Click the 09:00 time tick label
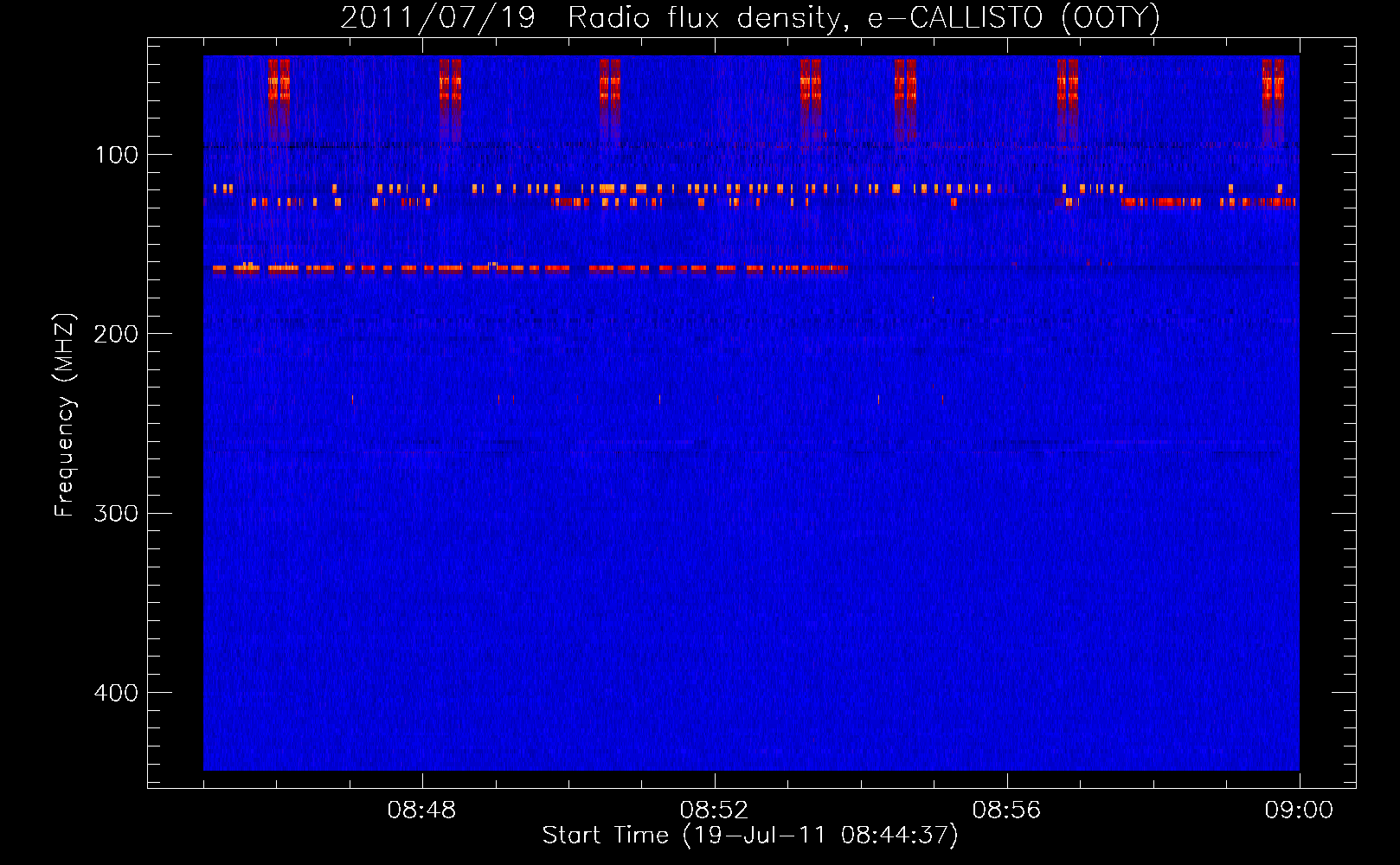 (x=1299, y=811)
